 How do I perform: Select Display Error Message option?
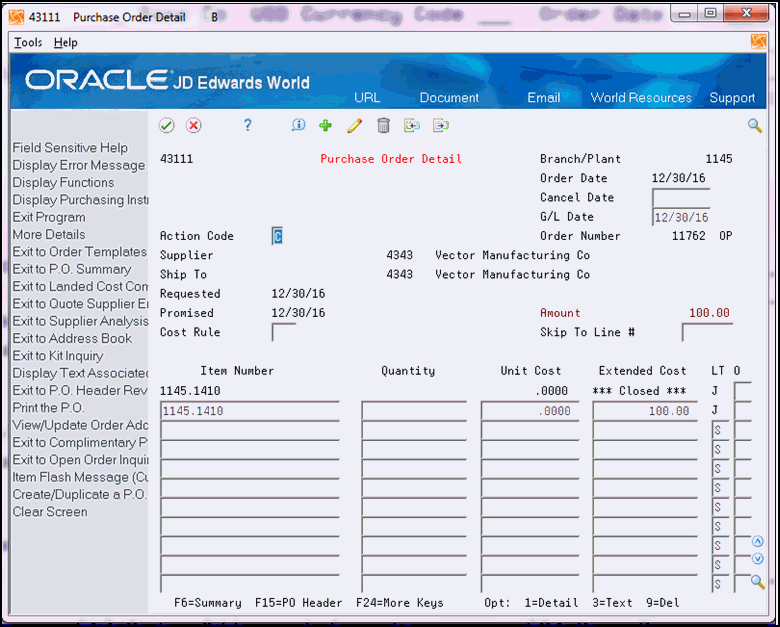tap(79, 165)
